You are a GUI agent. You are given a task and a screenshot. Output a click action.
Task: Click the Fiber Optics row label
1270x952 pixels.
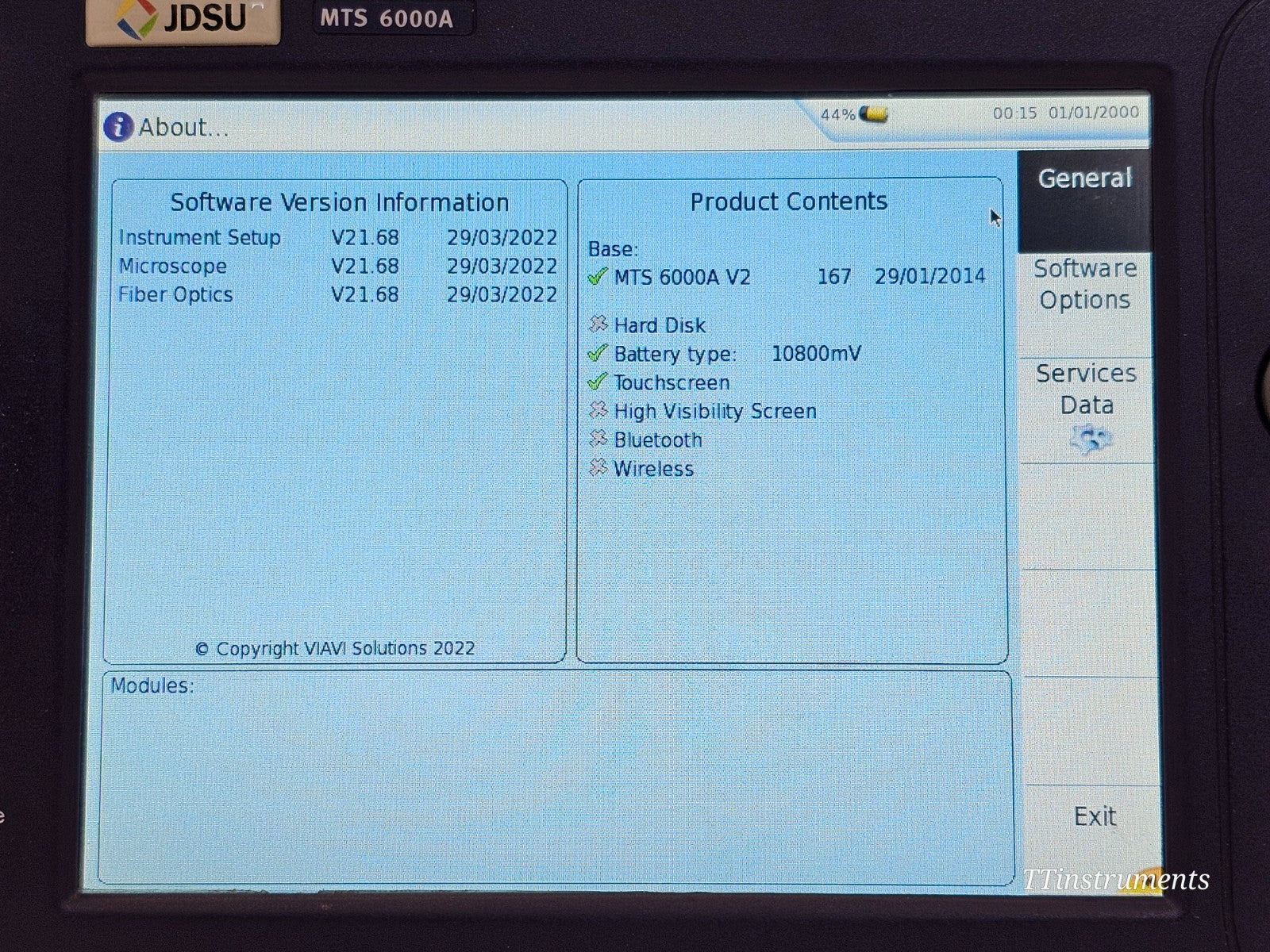pos(175,294)
